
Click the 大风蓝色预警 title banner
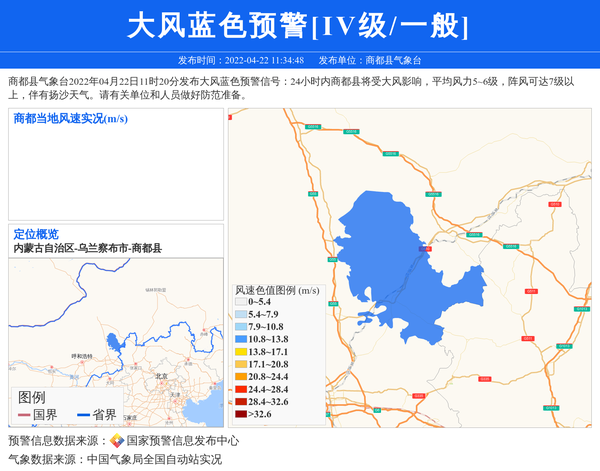click(x=298, y=25)
